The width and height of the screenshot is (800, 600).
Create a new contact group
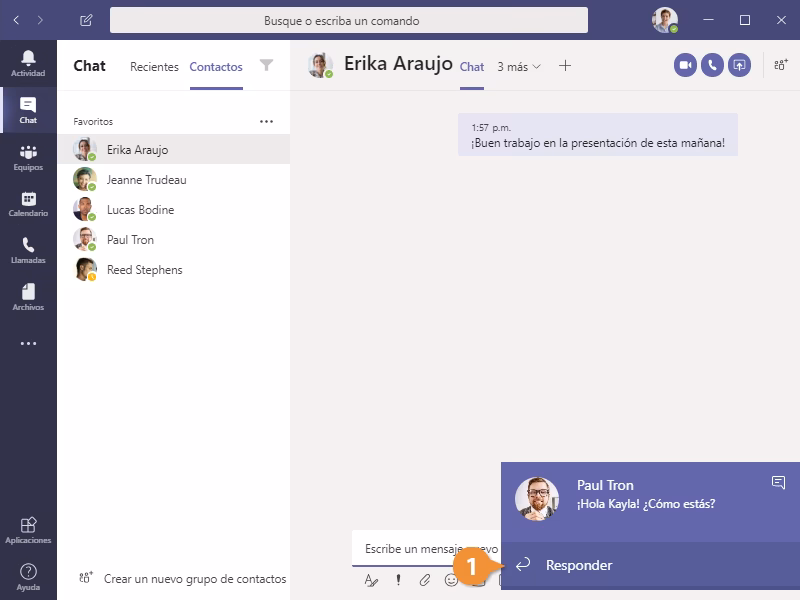coord(183,579)
